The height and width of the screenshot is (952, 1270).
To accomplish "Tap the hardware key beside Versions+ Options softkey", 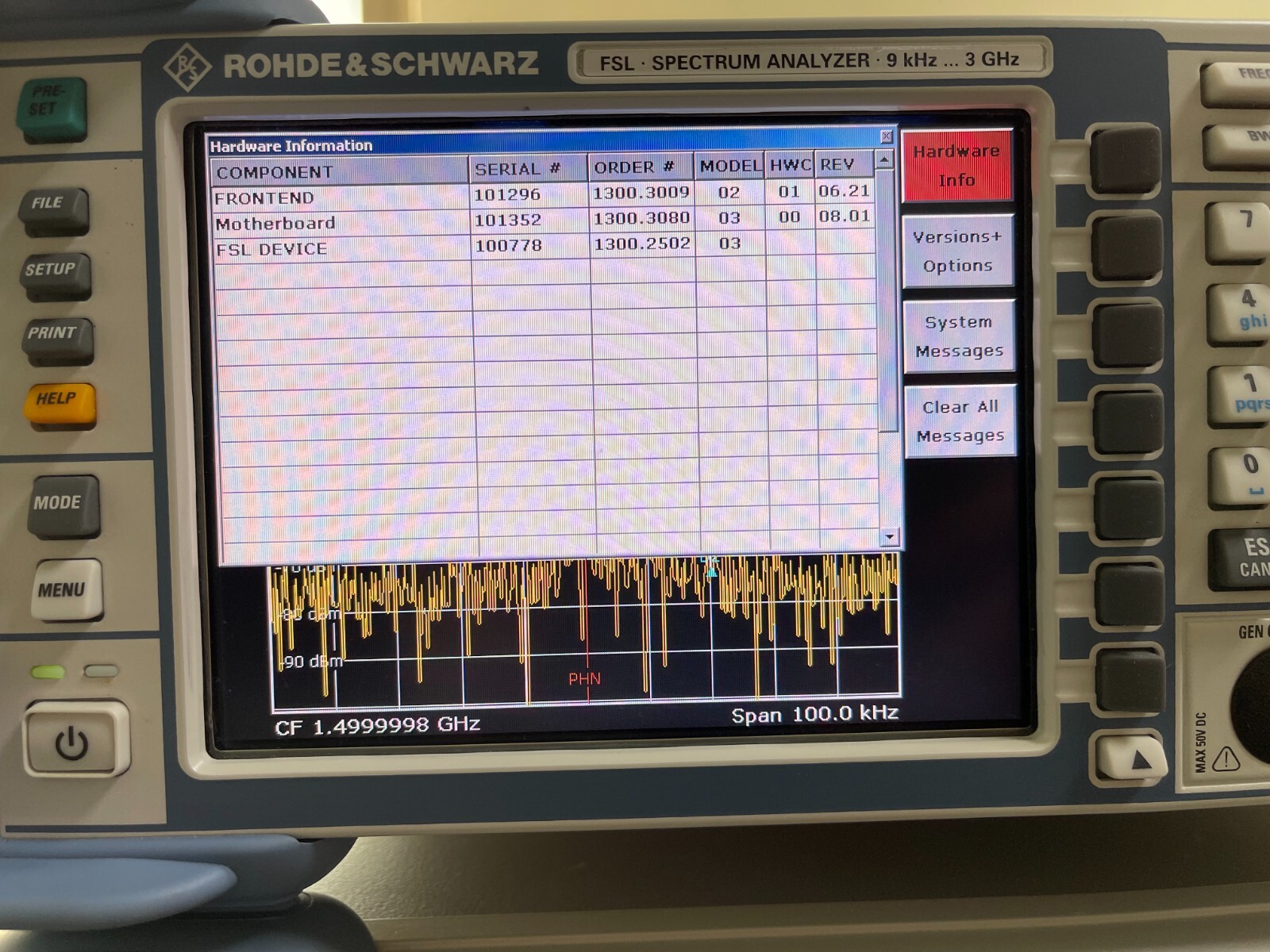I will click(x=1127, y=246).
